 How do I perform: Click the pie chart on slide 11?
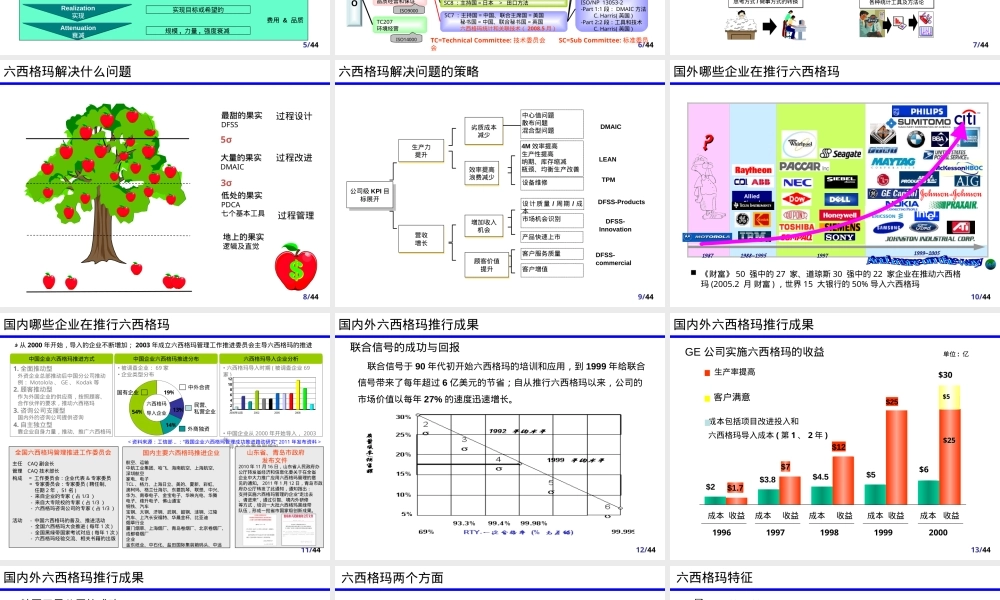point(157,407)
